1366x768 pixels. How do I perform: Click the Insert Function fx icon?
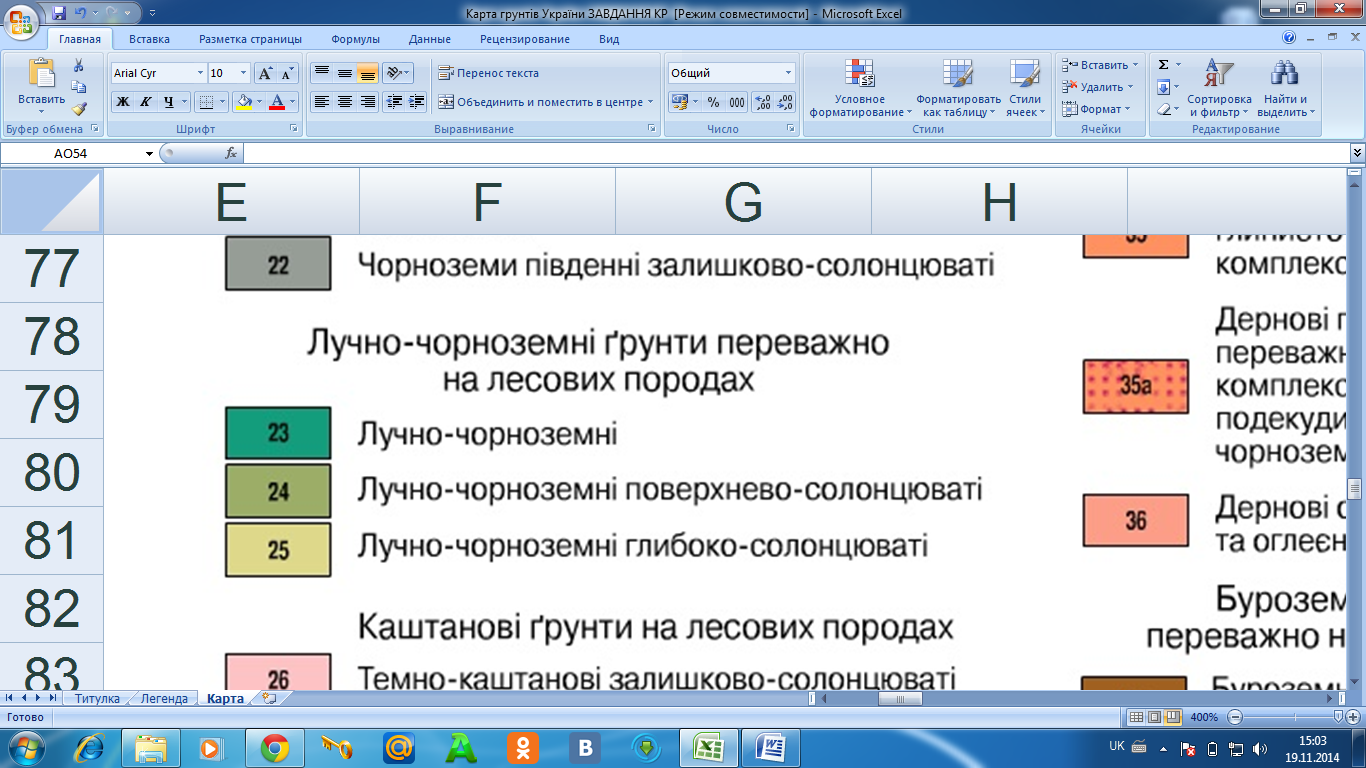pos(231,153)
